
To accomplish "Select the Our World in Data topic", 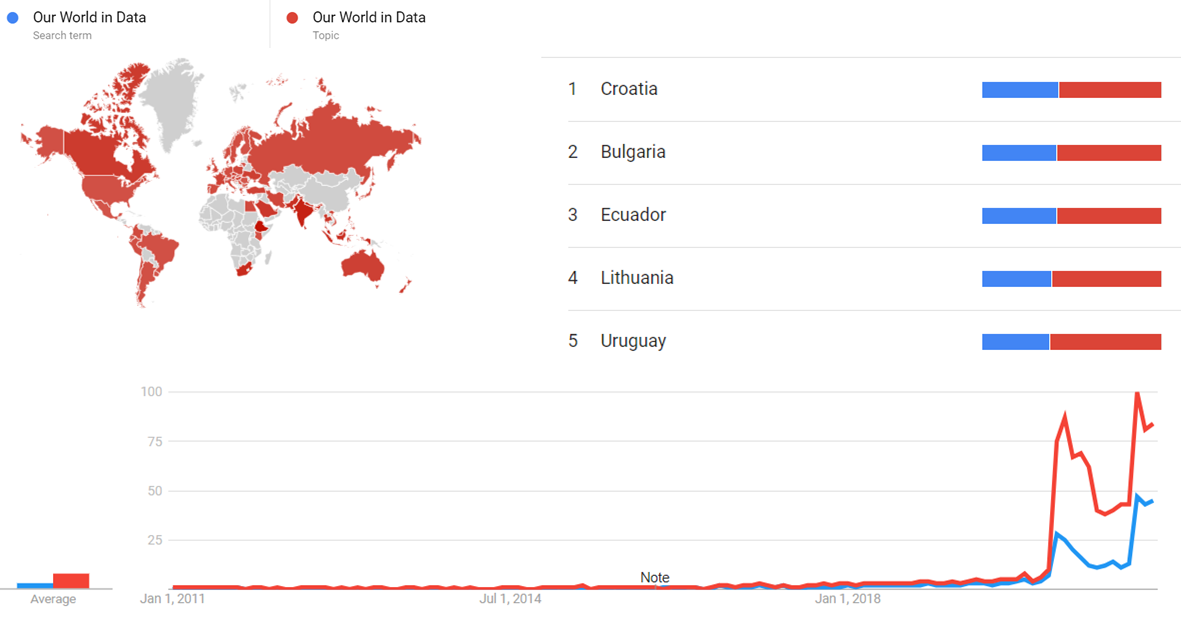I will click(368, 17).
